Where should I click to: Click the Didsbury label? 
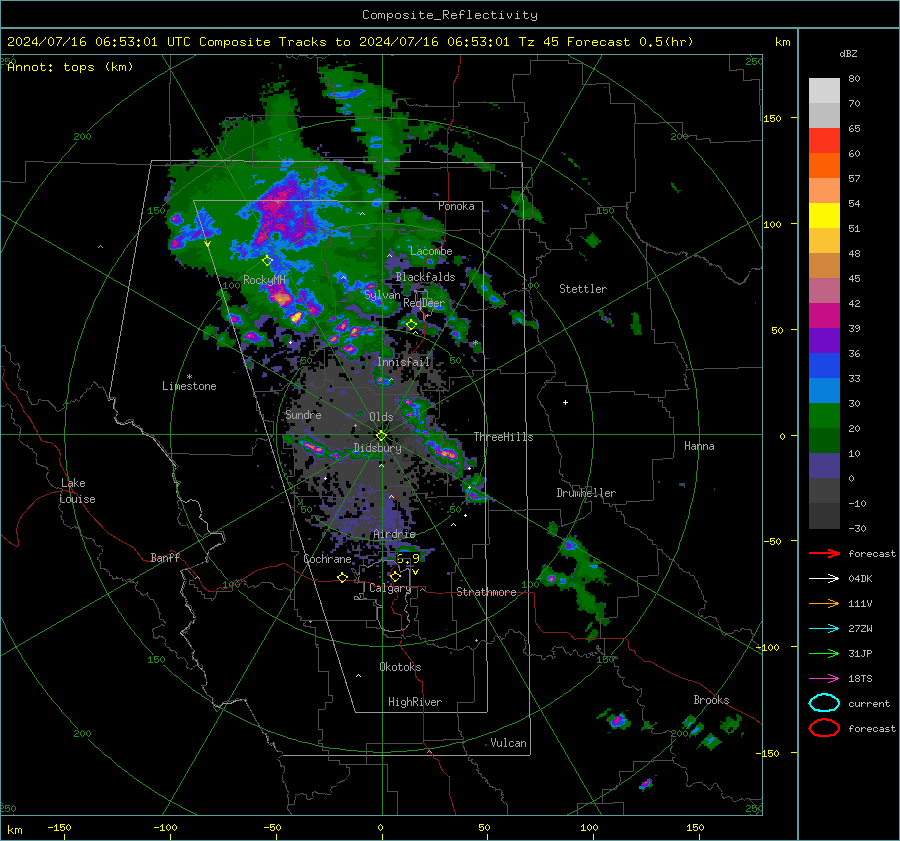377,448
